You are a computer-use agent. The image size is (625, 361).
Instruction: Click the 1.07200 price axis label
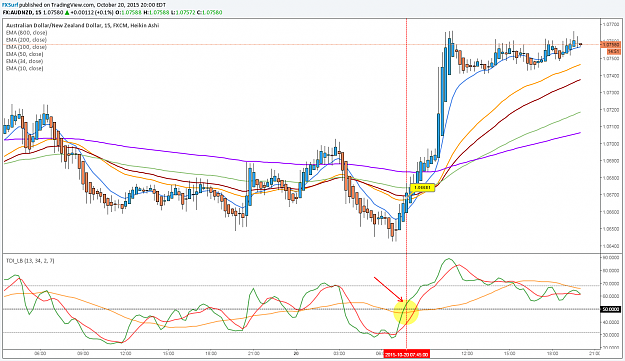pyautogui.click(x=612, y=110)
